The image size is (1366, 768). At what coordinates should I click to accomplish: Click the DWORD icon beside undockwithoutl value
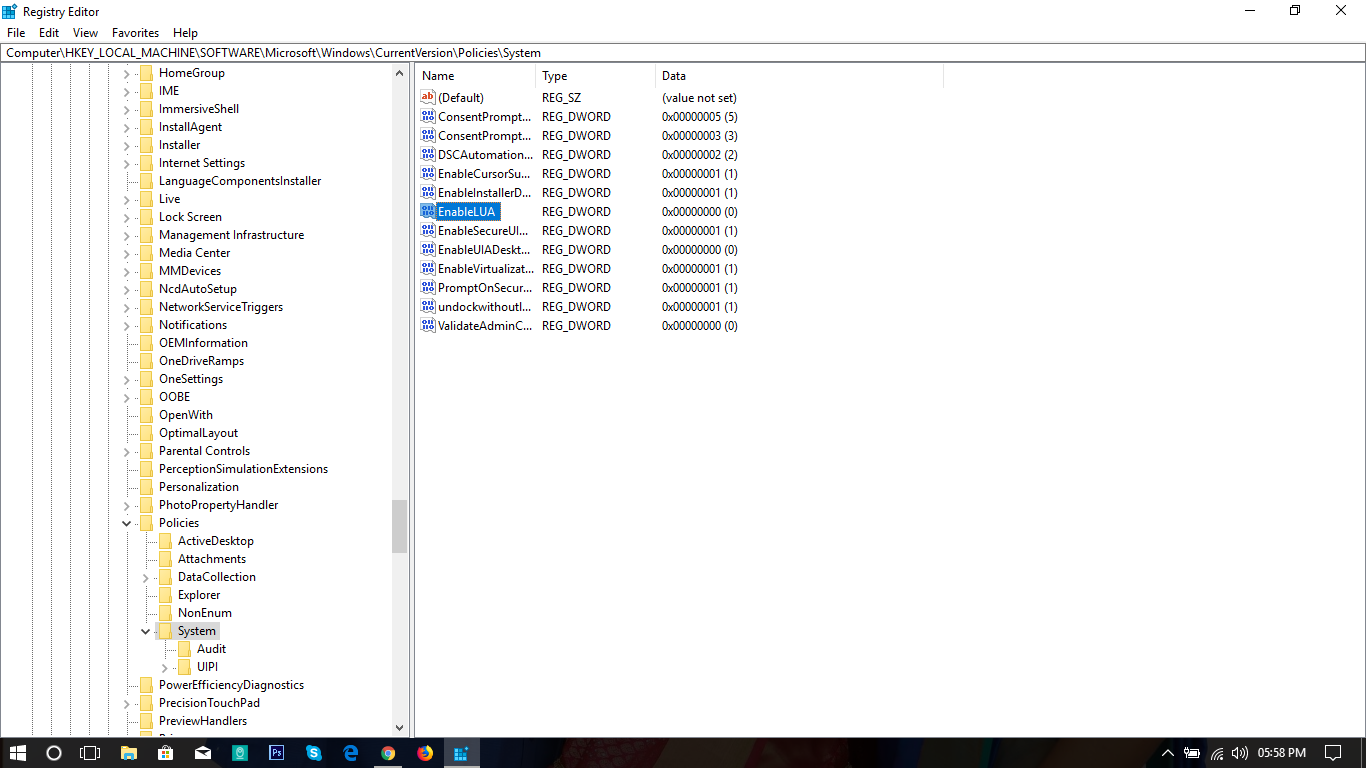tap(428, 307)
